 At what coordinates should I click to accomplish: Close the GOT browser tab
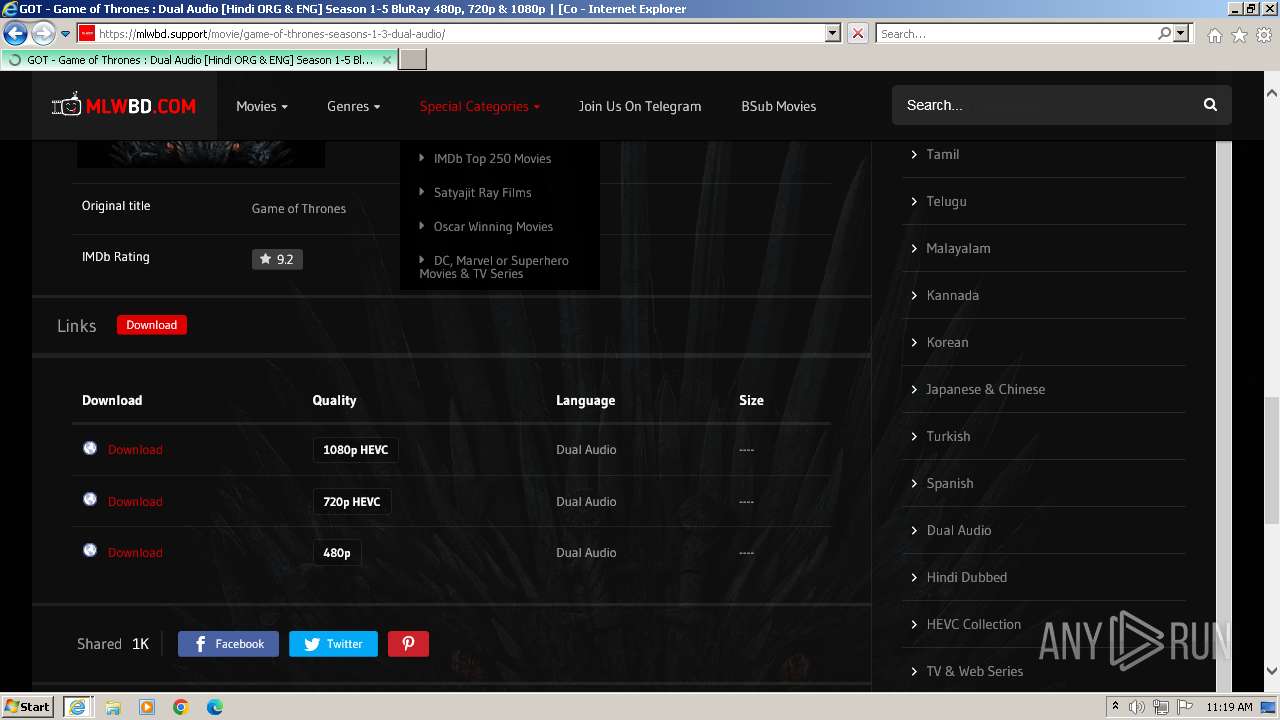click(387, 59)
